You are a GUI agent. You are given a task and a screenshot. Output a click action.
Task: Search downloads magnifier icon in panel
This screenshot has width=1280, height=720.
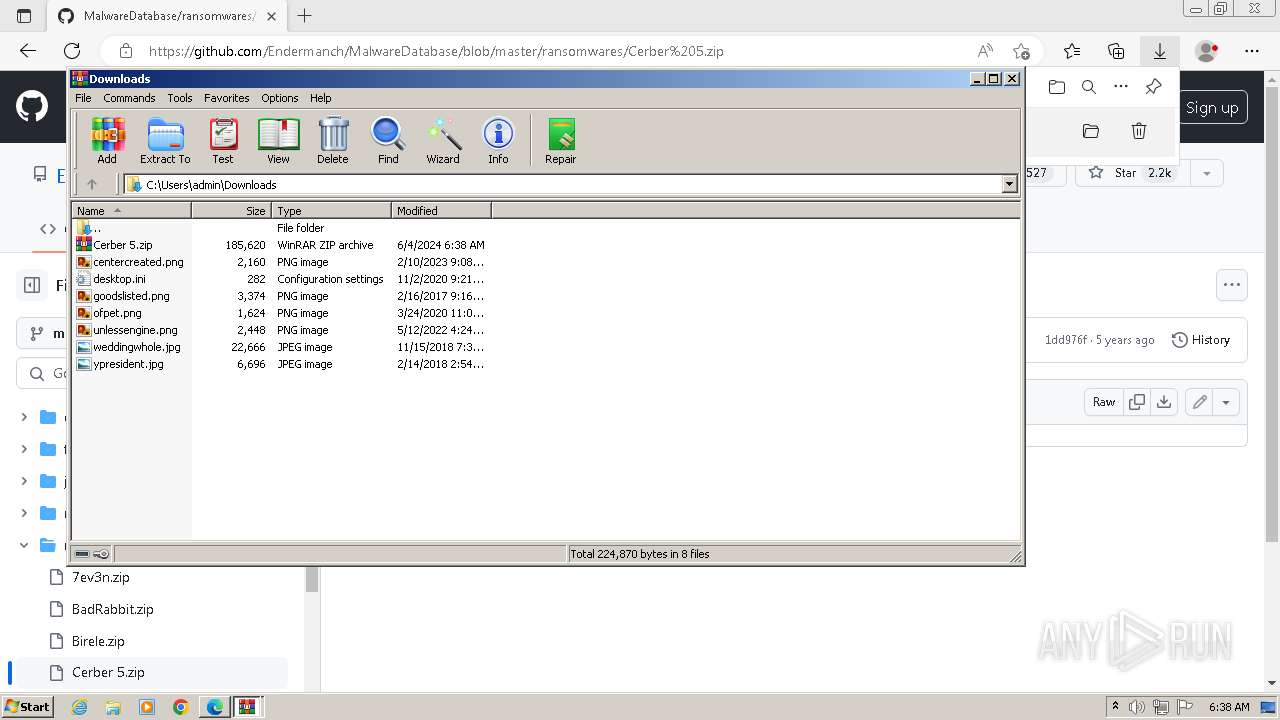point(1089,87)
